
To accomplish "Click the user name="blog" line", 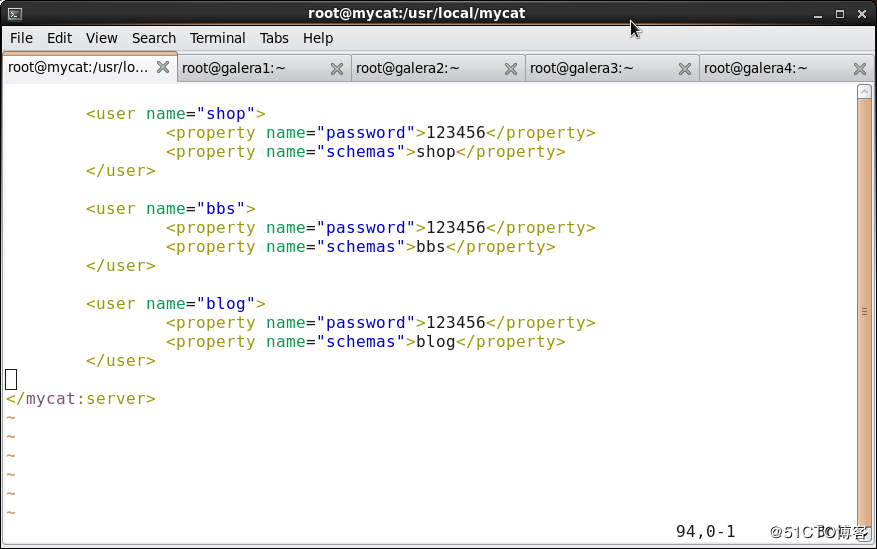I will pyautogui.click(x=176, y=304).
